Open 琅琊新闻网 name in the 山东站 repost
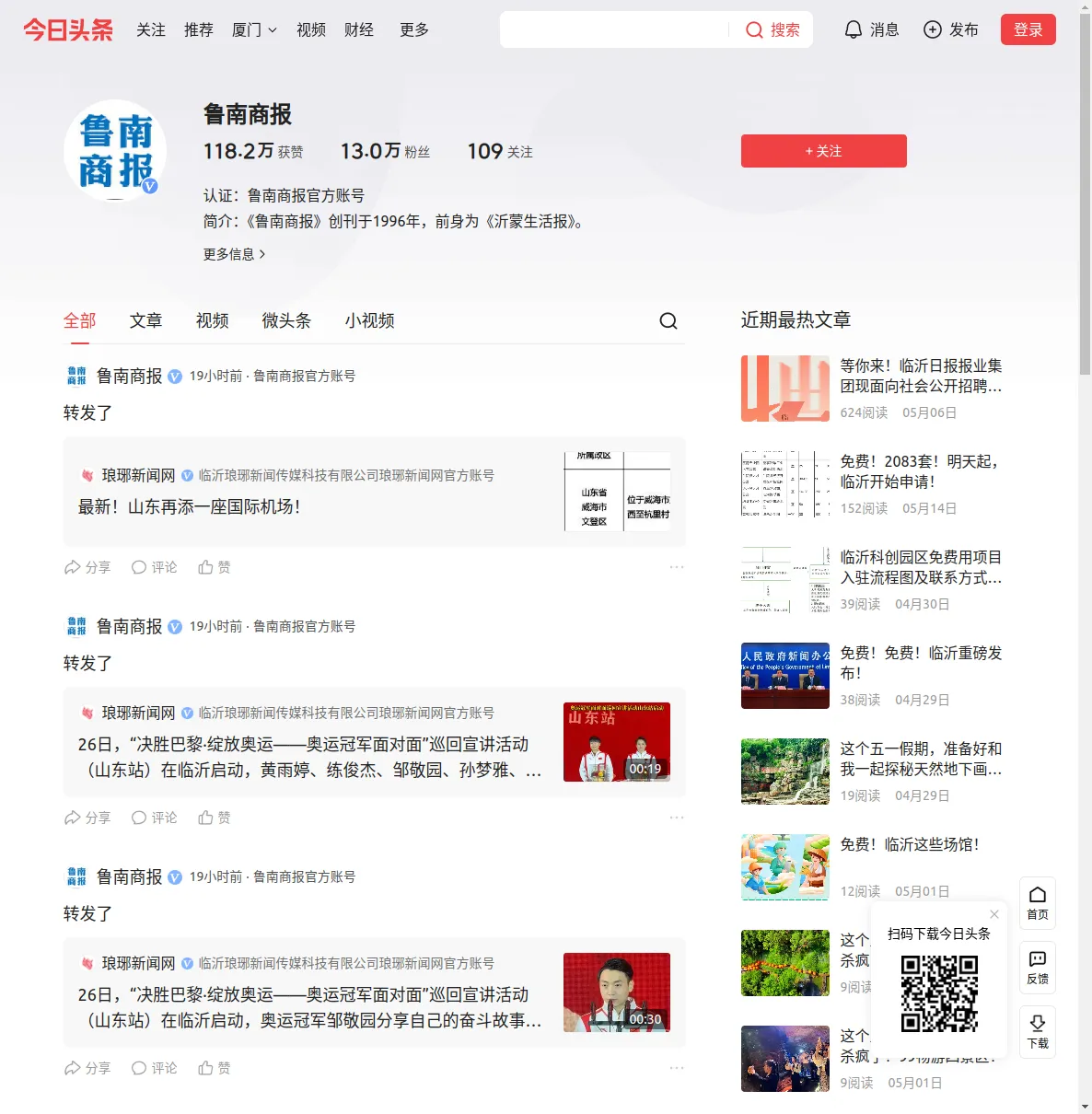 coord(138,713)
